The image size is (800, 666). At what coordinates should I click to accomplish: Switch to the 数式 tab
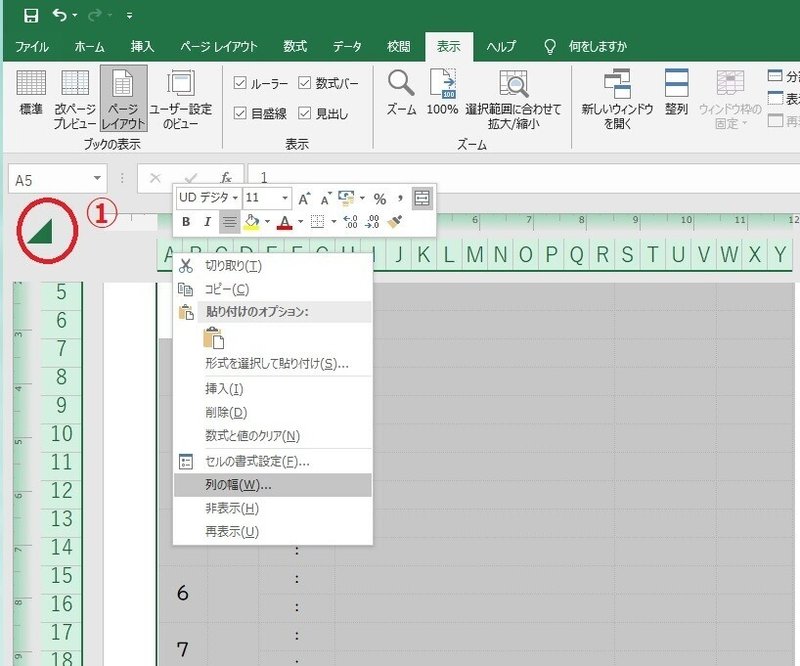pyautogui.click(x=295, y=47)
